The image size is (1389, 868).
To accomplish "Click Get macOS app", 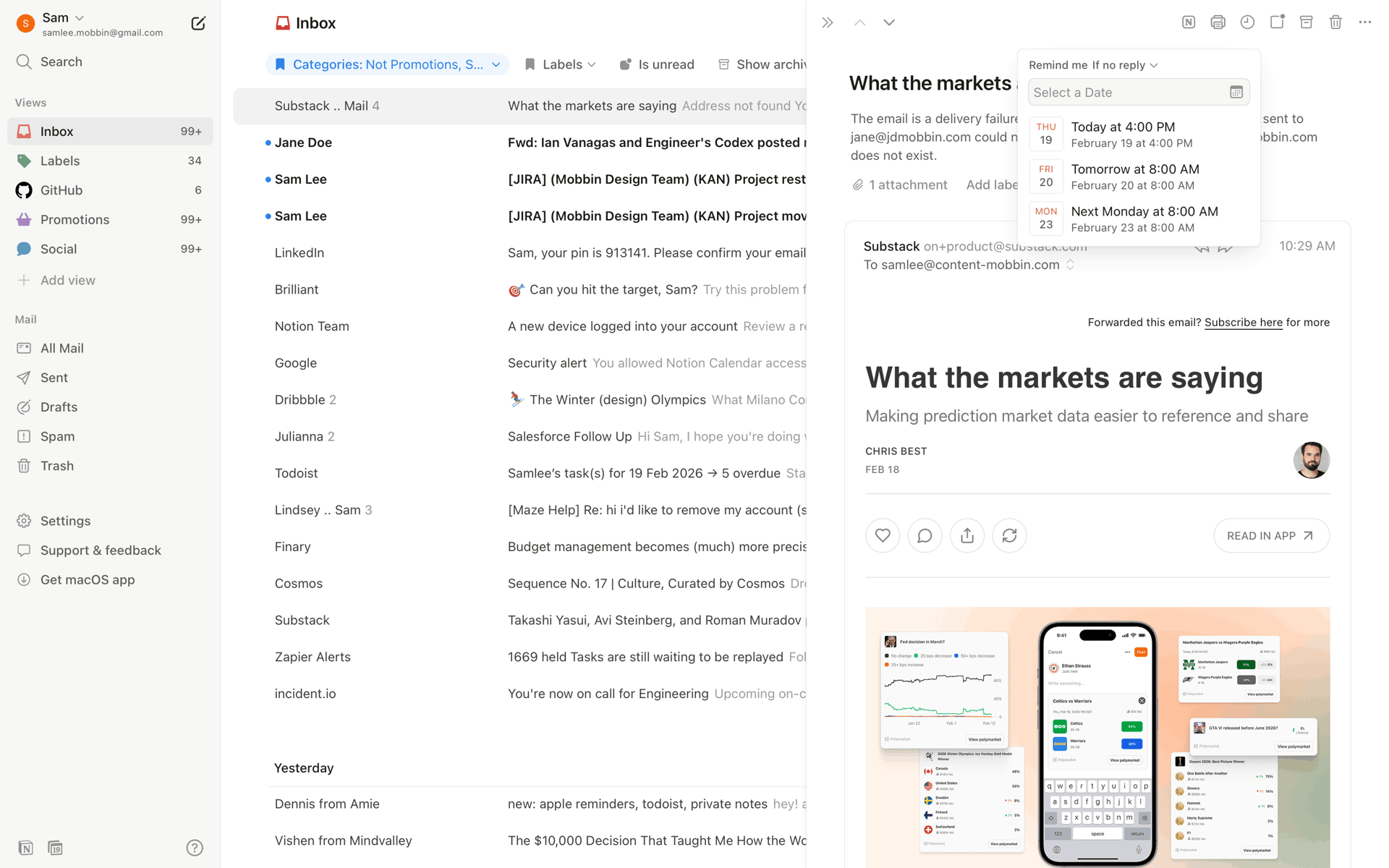I will click(110, 580).
